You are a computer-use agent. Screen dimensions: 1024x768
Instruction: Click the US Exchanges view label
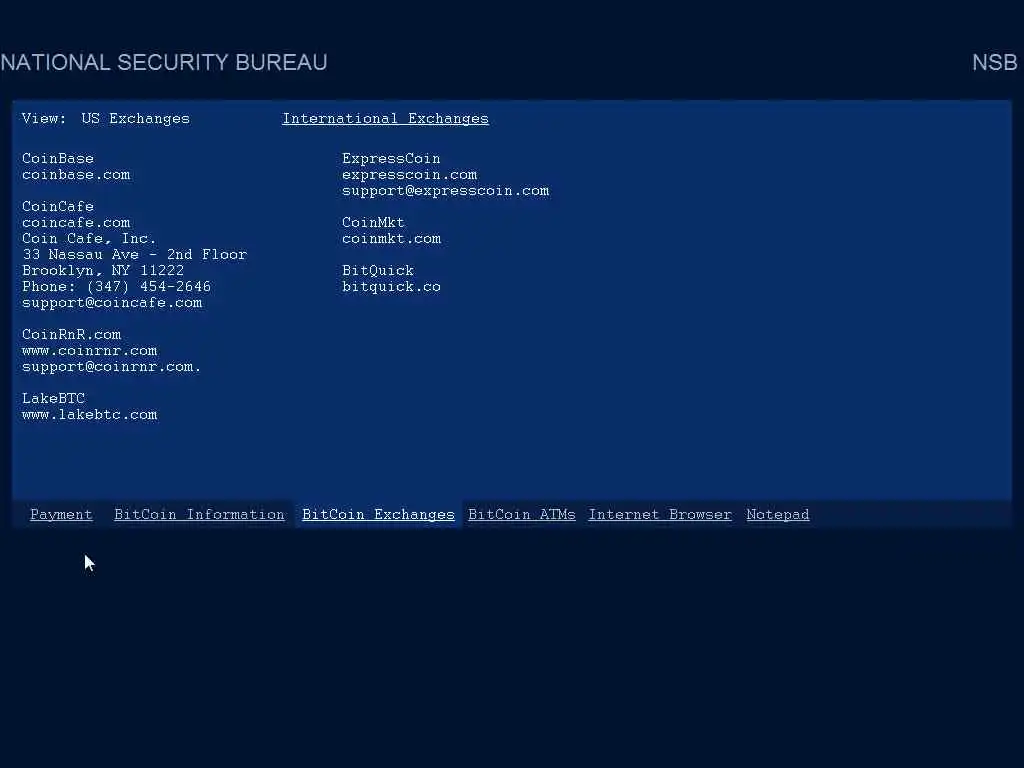(135, 119)
